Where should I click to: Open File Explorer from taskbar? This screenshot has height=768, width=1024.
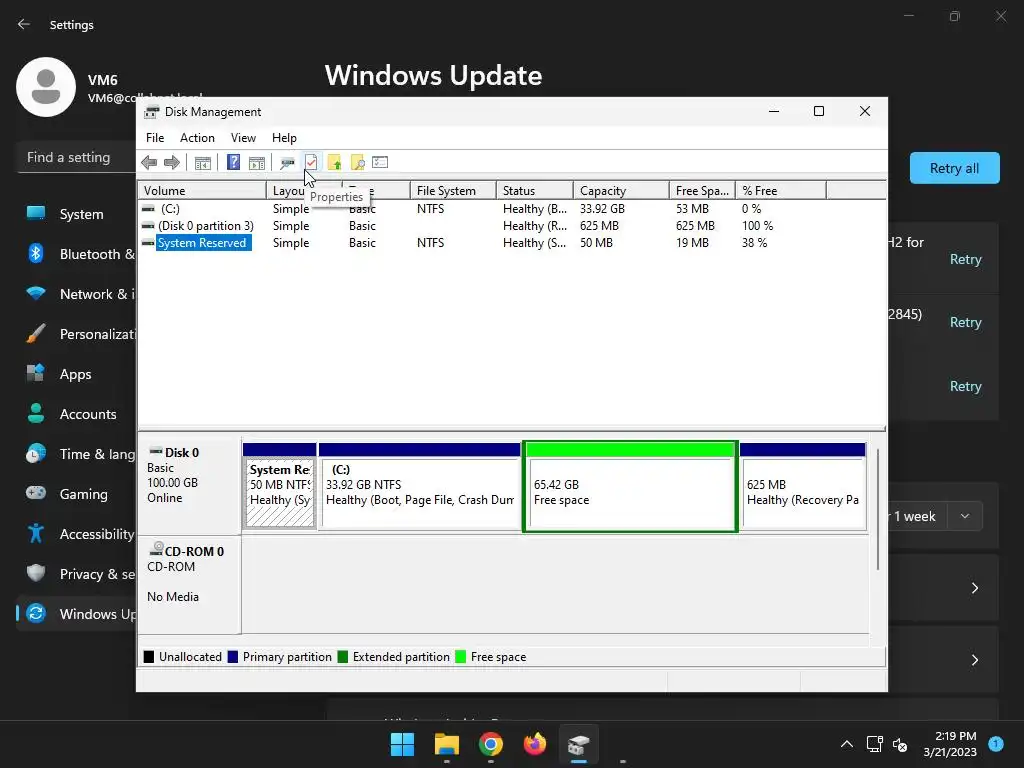447,744
